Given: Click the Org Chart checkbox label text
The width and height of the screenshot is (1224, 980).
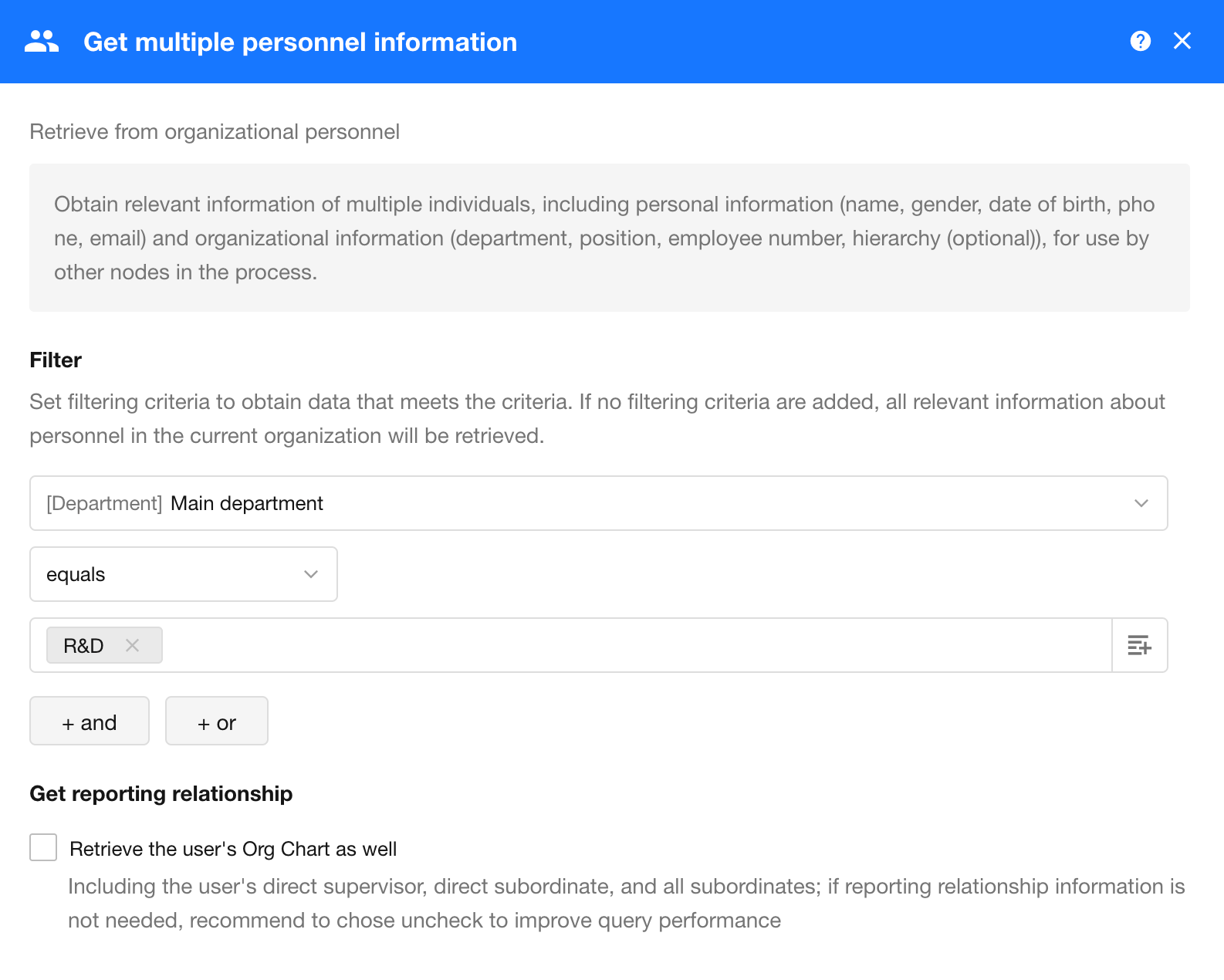Looking at the screenshot, I should click(233, 849).
